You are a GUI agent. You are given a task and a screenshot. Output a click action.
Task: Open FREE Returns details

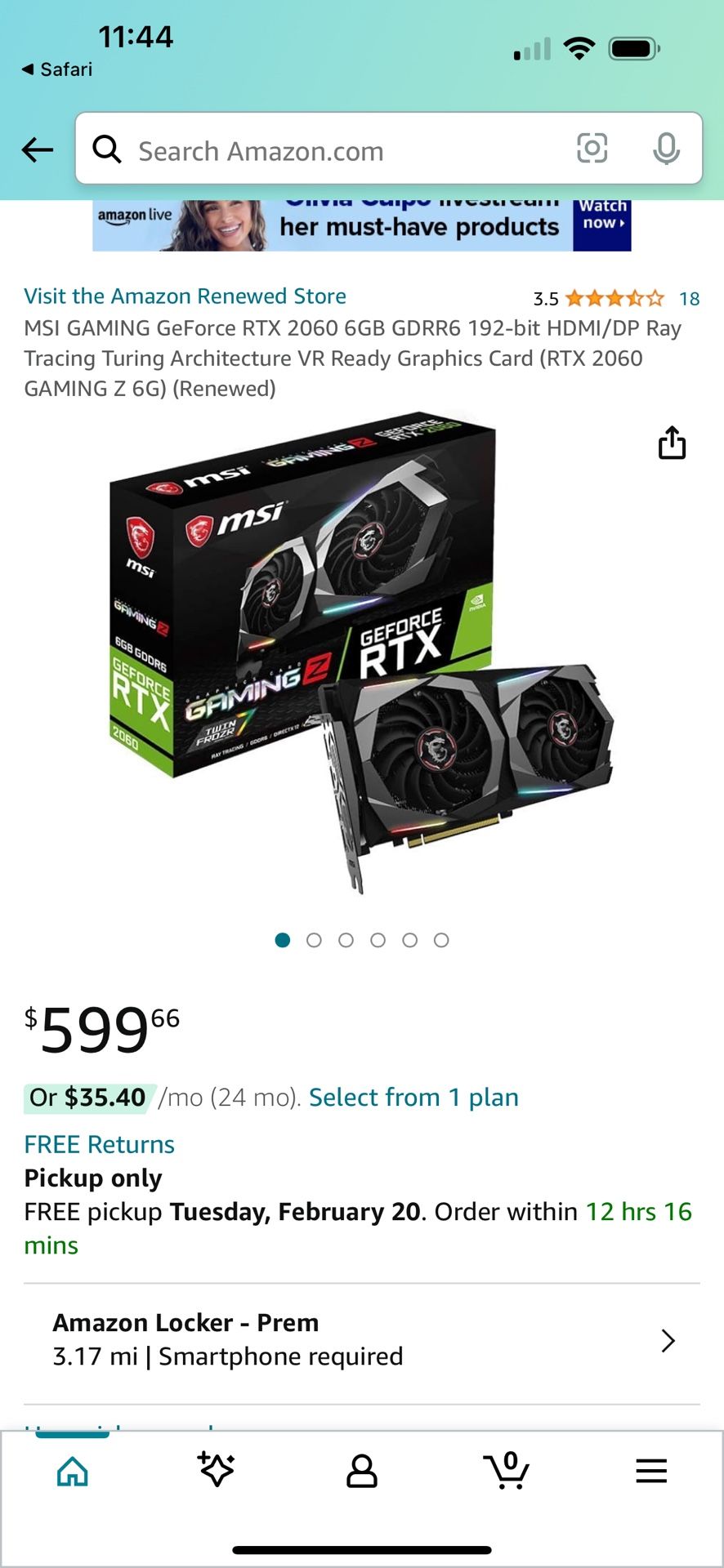[x=100, y=1144]
